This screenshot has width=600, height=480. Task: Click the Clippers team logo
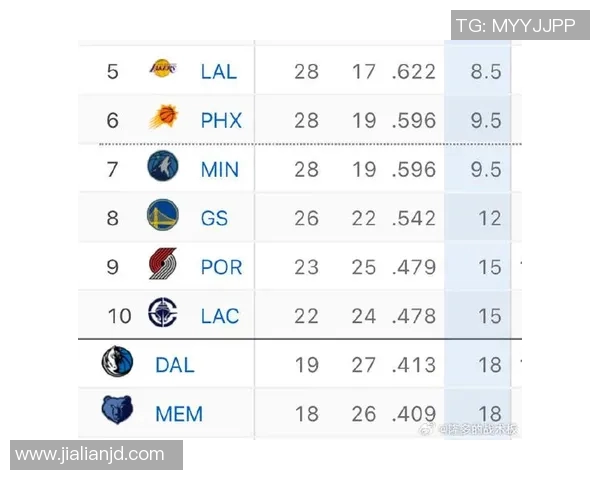163,314
